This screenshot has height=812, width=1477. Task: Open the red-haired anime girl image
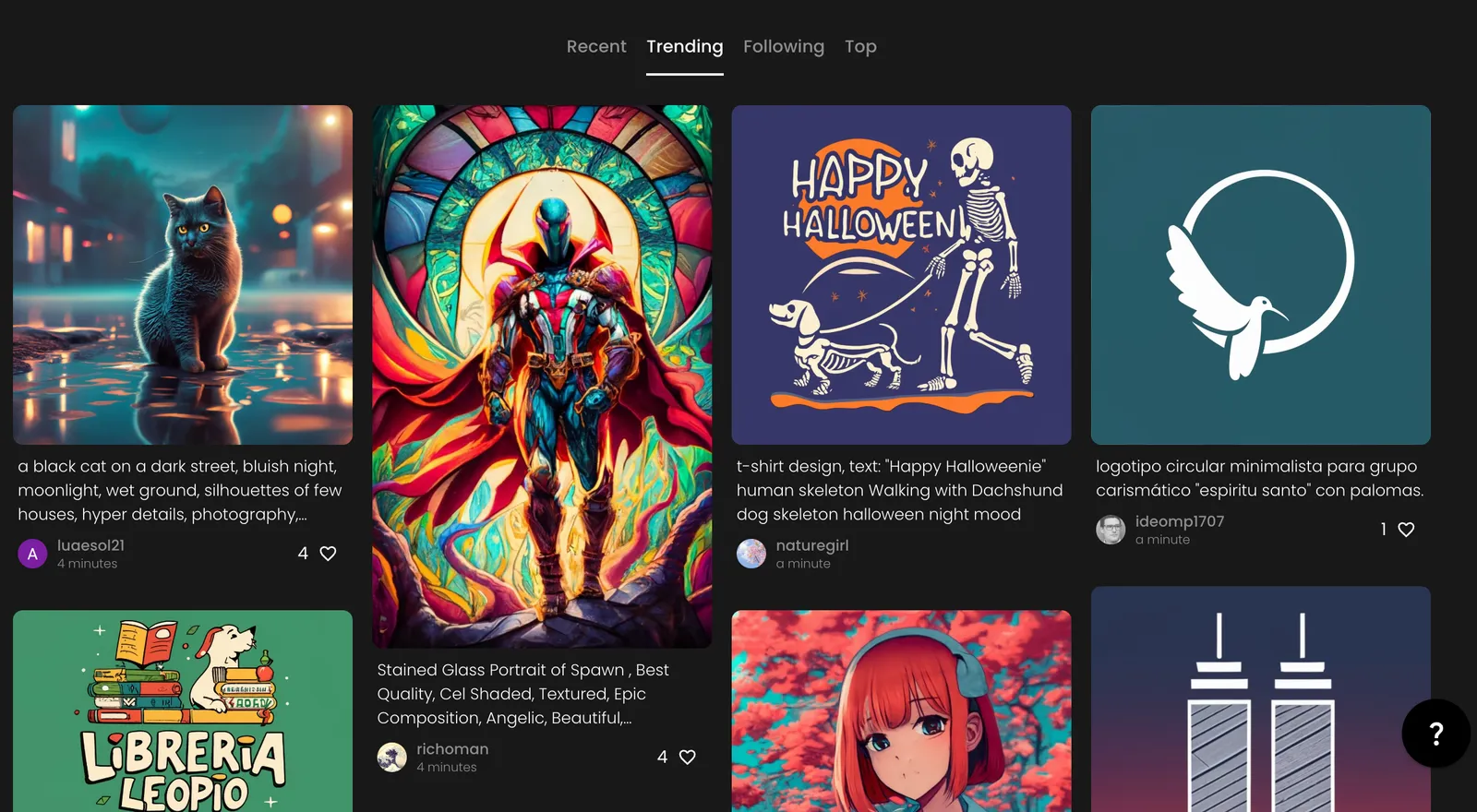[901, 710]
